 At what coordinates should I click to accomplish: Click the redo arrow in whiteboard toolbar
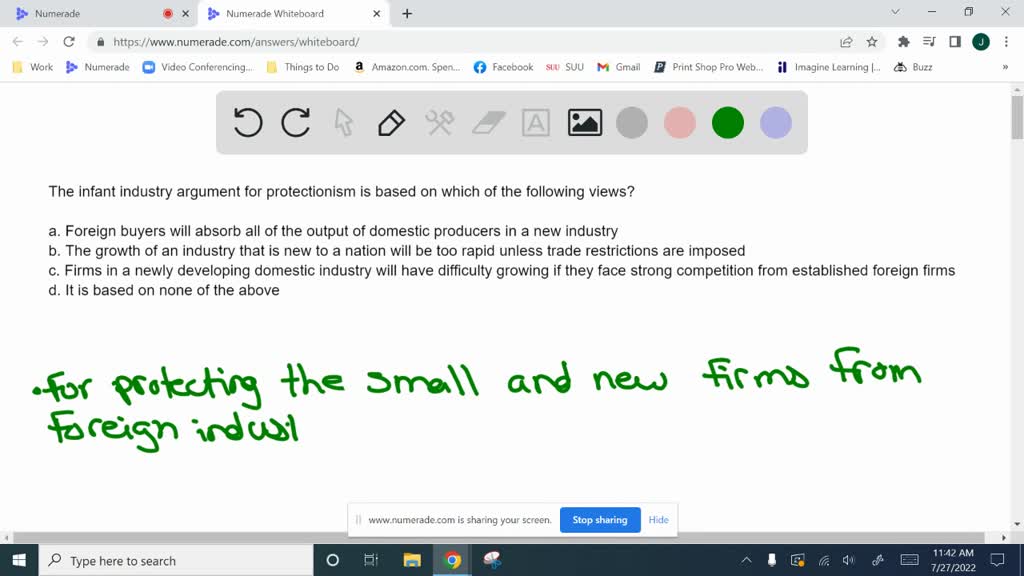pyautogui.click(x=296, y=123)
